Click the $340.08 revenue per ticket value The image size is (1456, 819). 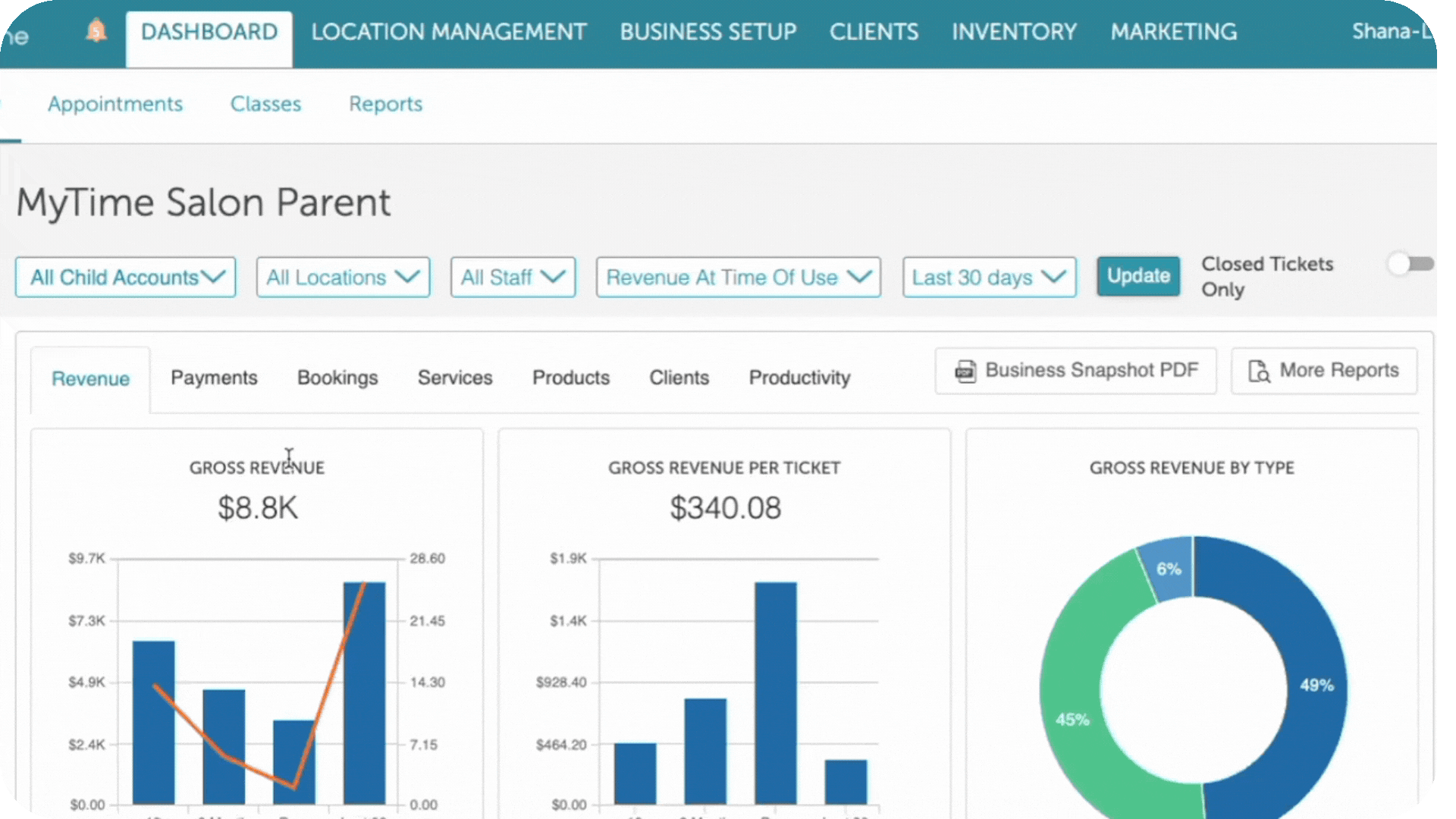(x=725, y=508)
